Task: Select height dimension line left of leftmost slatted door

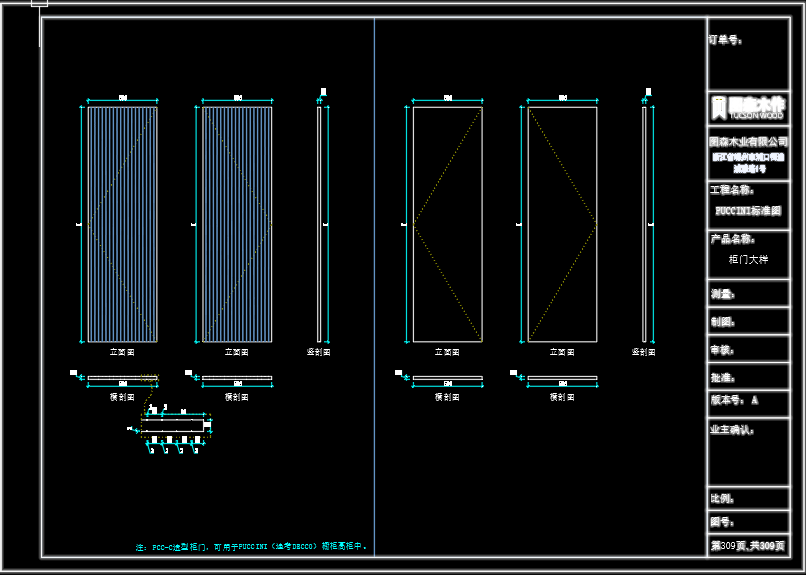Action: coord(81,224)
